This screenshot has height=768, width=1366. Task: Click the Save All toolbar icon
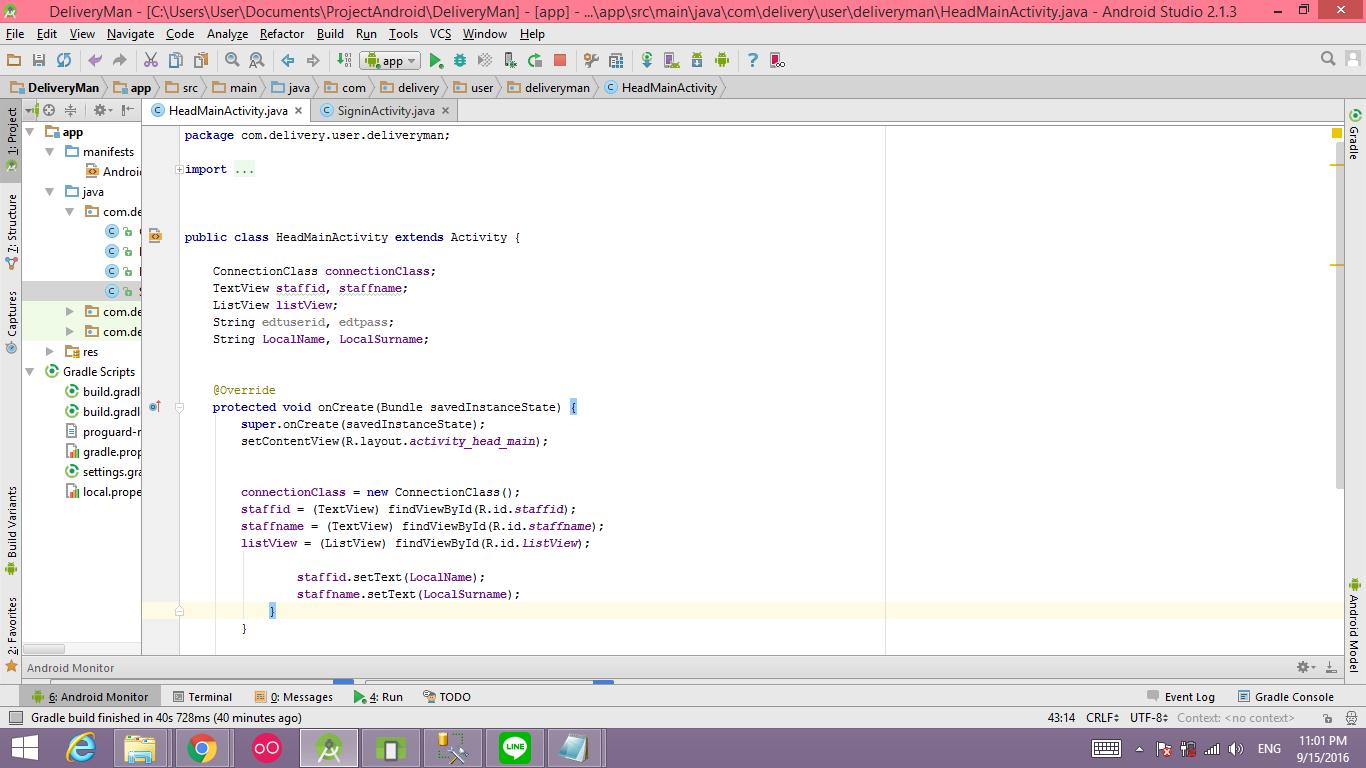point(39,61)
